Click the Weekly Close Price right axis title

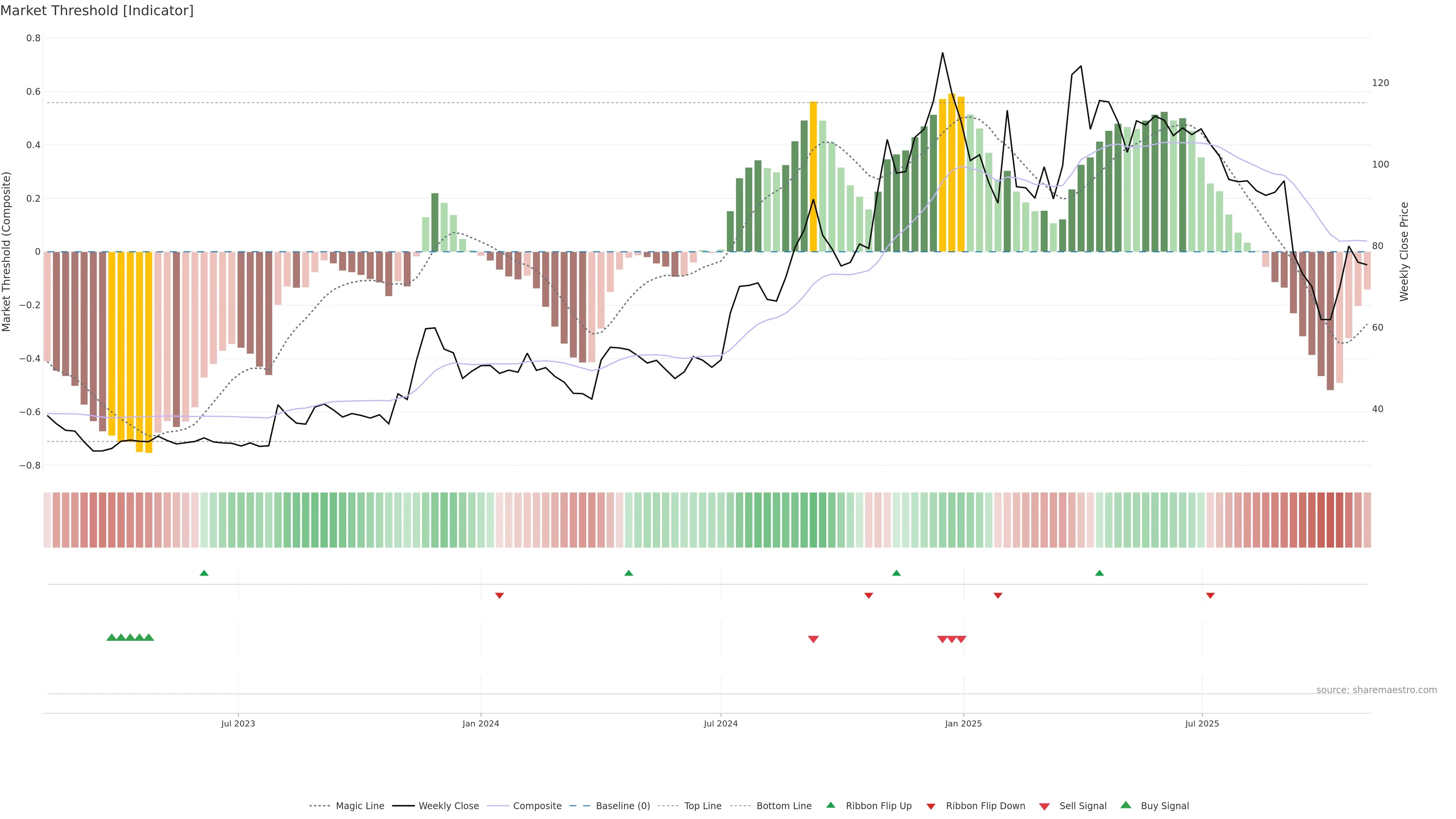point(1404,251)
